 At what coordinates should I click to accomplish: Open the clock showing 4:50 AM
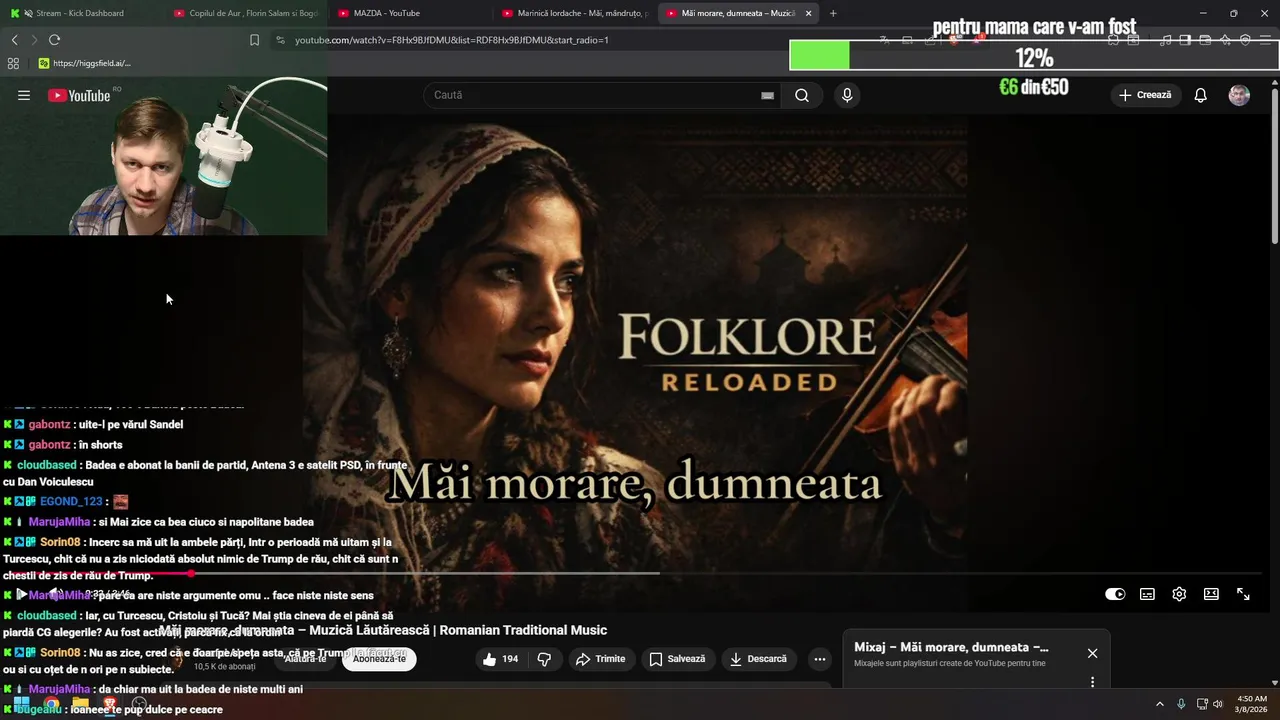[x=1252, y=704]
